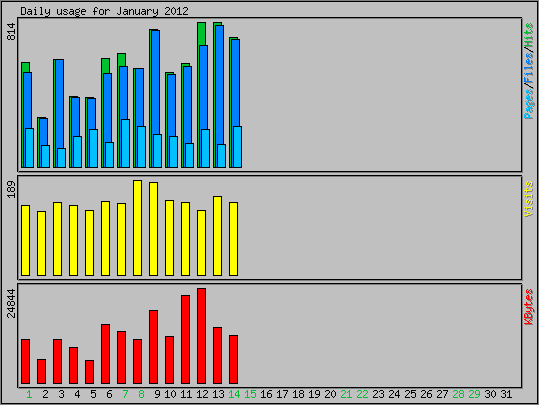
Task: Click the 814 hits axis label
Action: (11, 32)
